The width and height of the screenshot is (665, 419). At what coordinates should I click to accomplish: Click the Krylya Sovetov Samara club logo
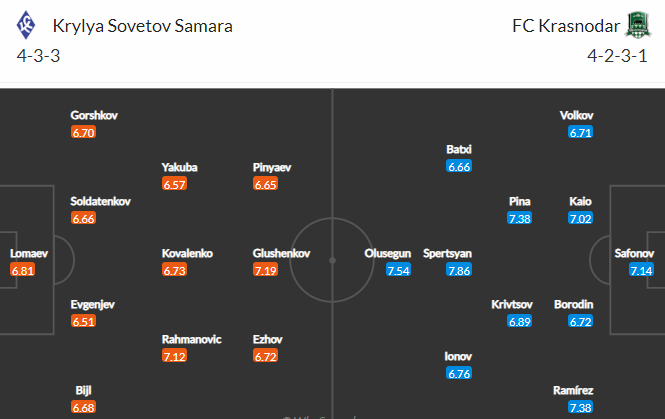pyautogui.click(x=26, y=25)
